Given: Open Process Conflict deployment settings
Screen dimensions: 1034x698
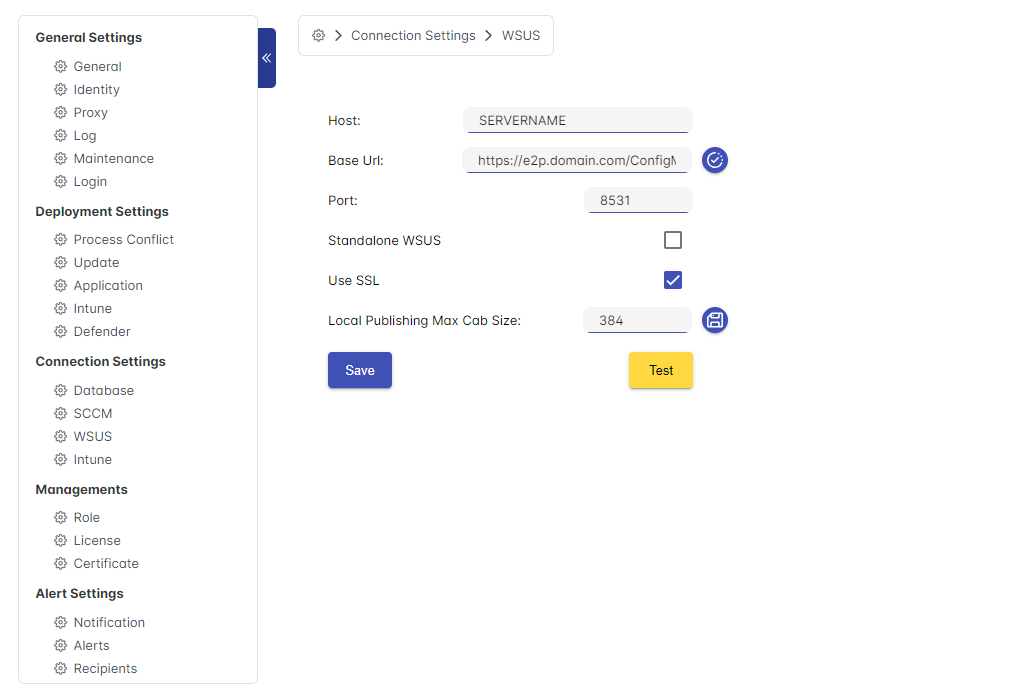Looking at the screenshot, I should pyautogui.click(x=123, y=240).
